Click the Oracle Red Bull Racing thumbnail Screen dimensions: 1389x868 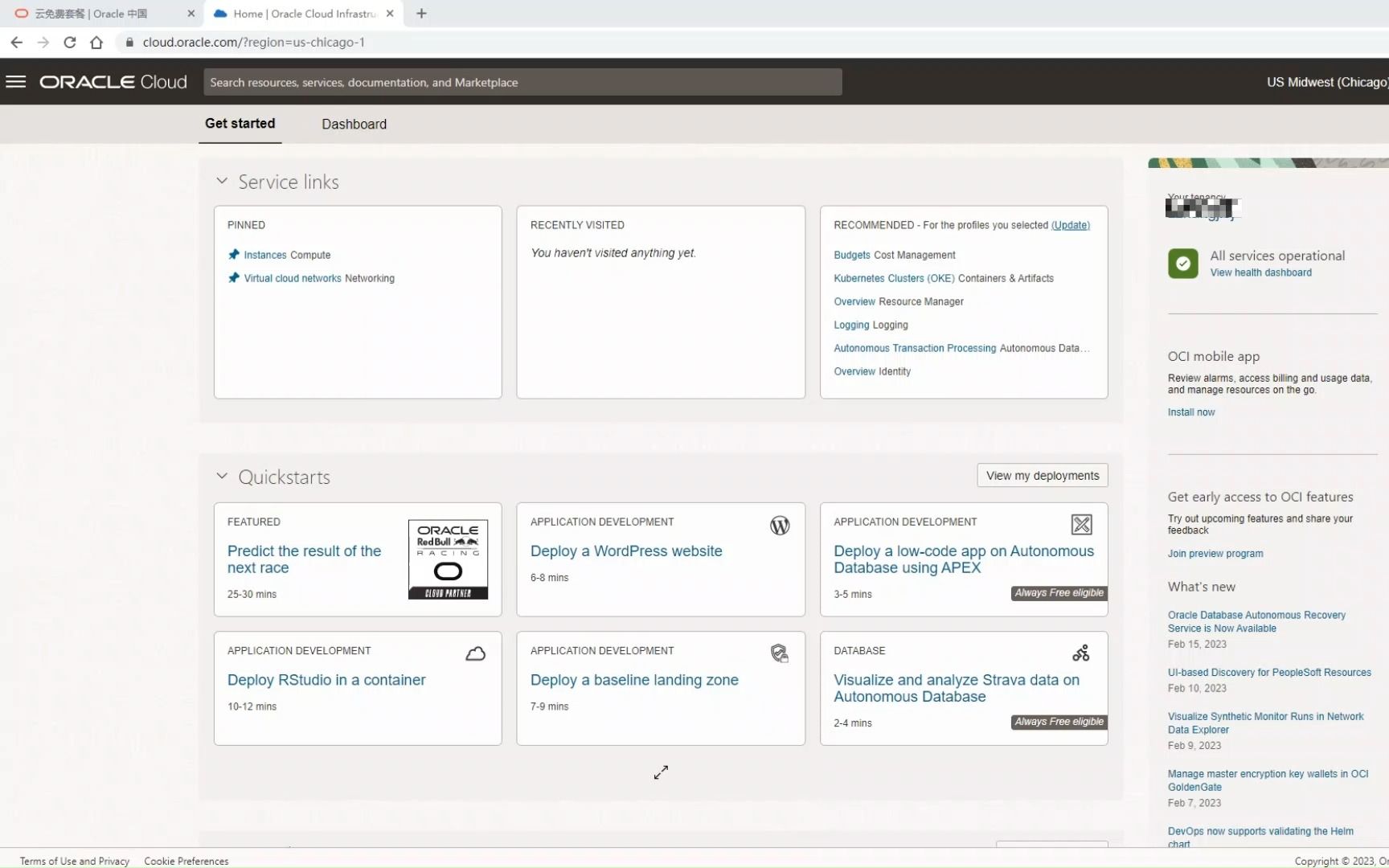[448, 559]
